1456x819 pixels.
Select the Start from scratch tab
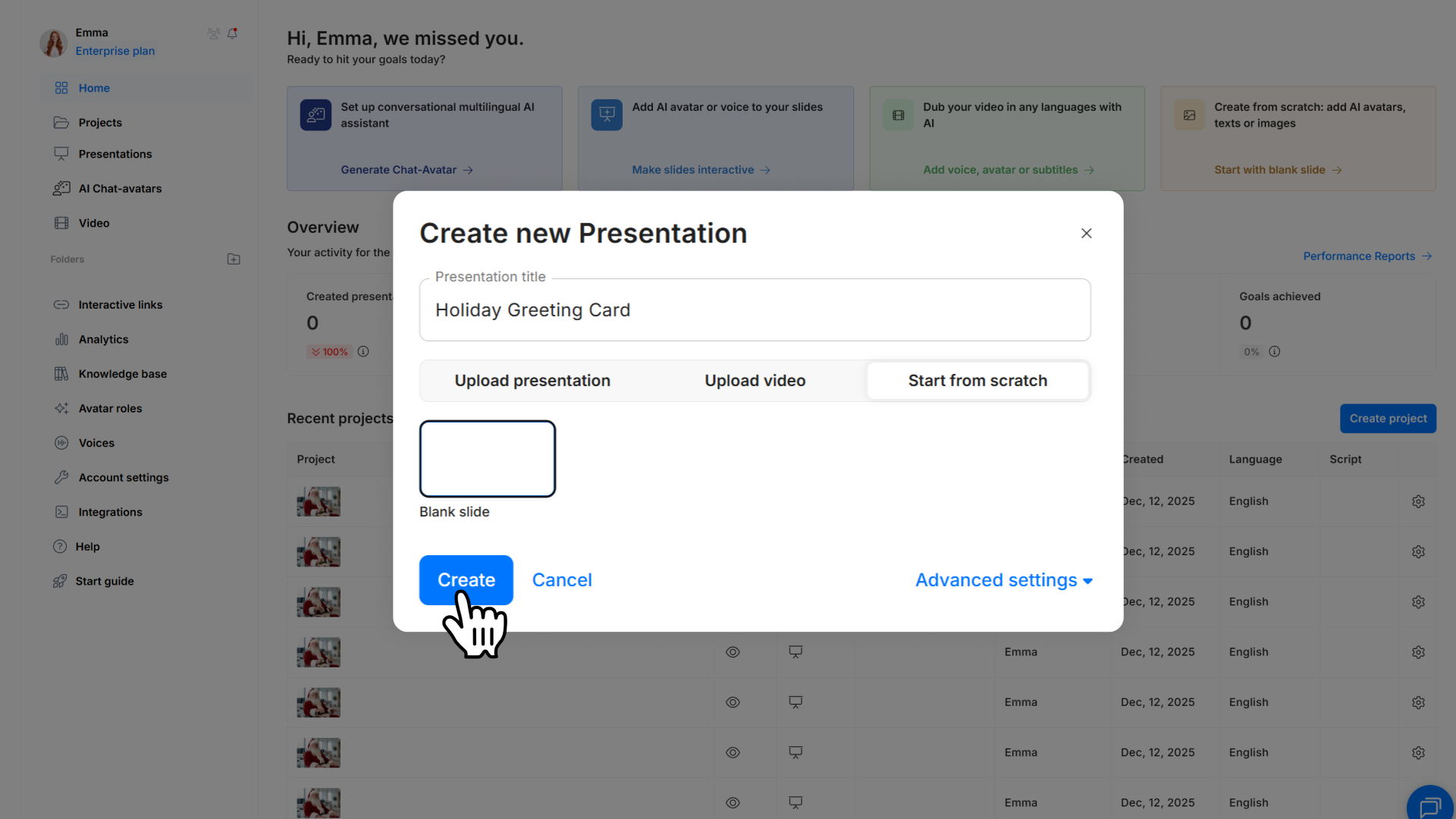pyautogui.click(x=977, y=381)
